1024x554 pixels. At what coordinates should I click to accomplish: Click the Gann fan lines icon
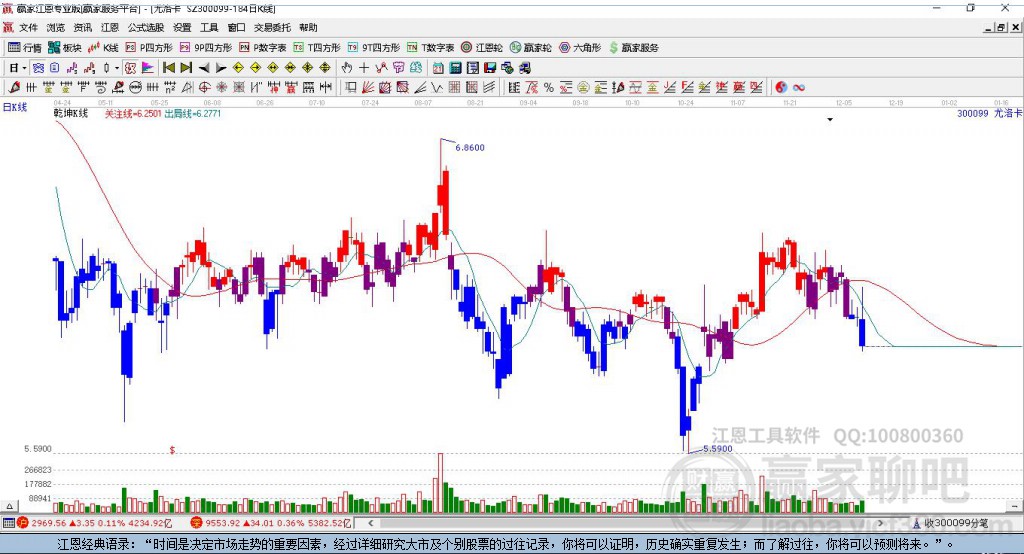click(368, 88)
